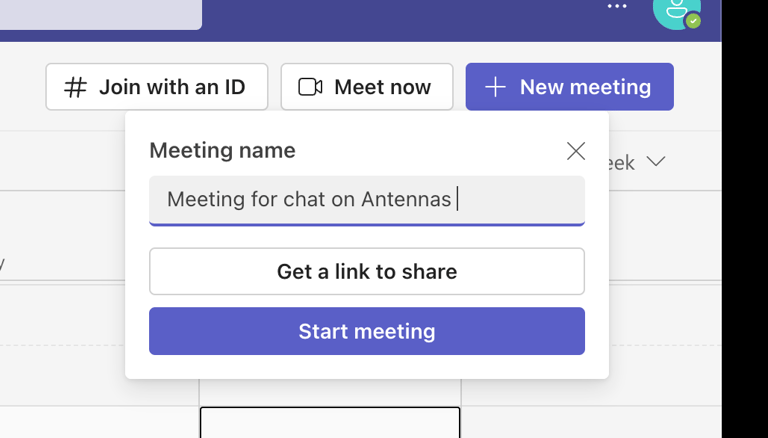Open the profile avatar menu
768x438 pixels.
click(677, 12)
